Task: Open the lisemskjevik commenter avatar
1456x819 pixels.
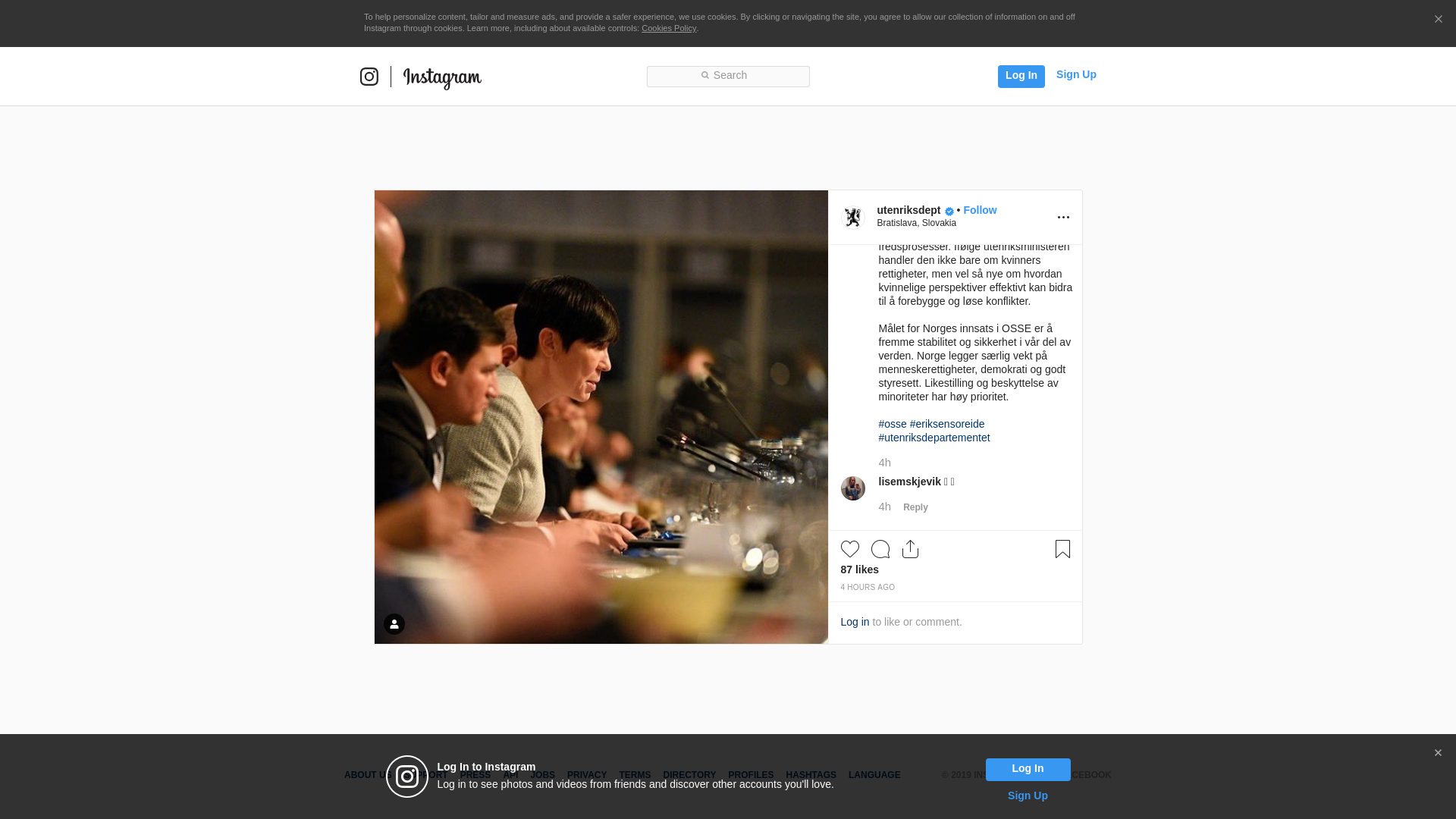Action: (853, 488)
